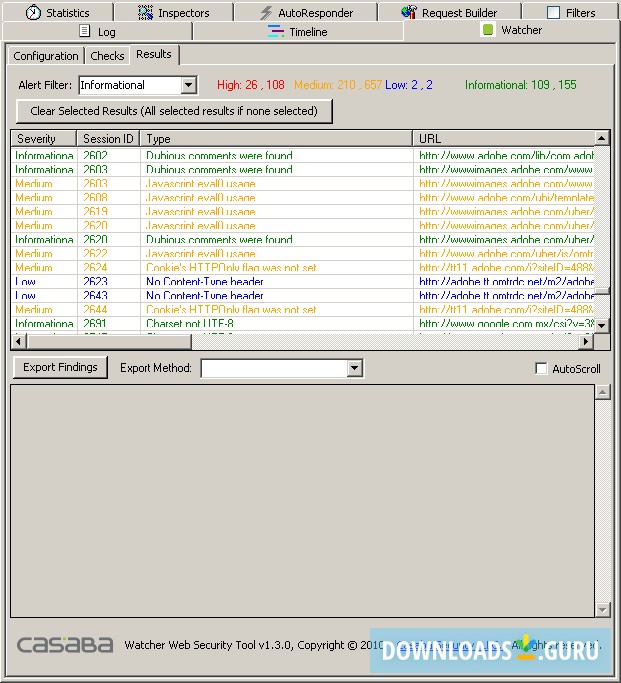Select Informational row with session 2602

point(303,156)
